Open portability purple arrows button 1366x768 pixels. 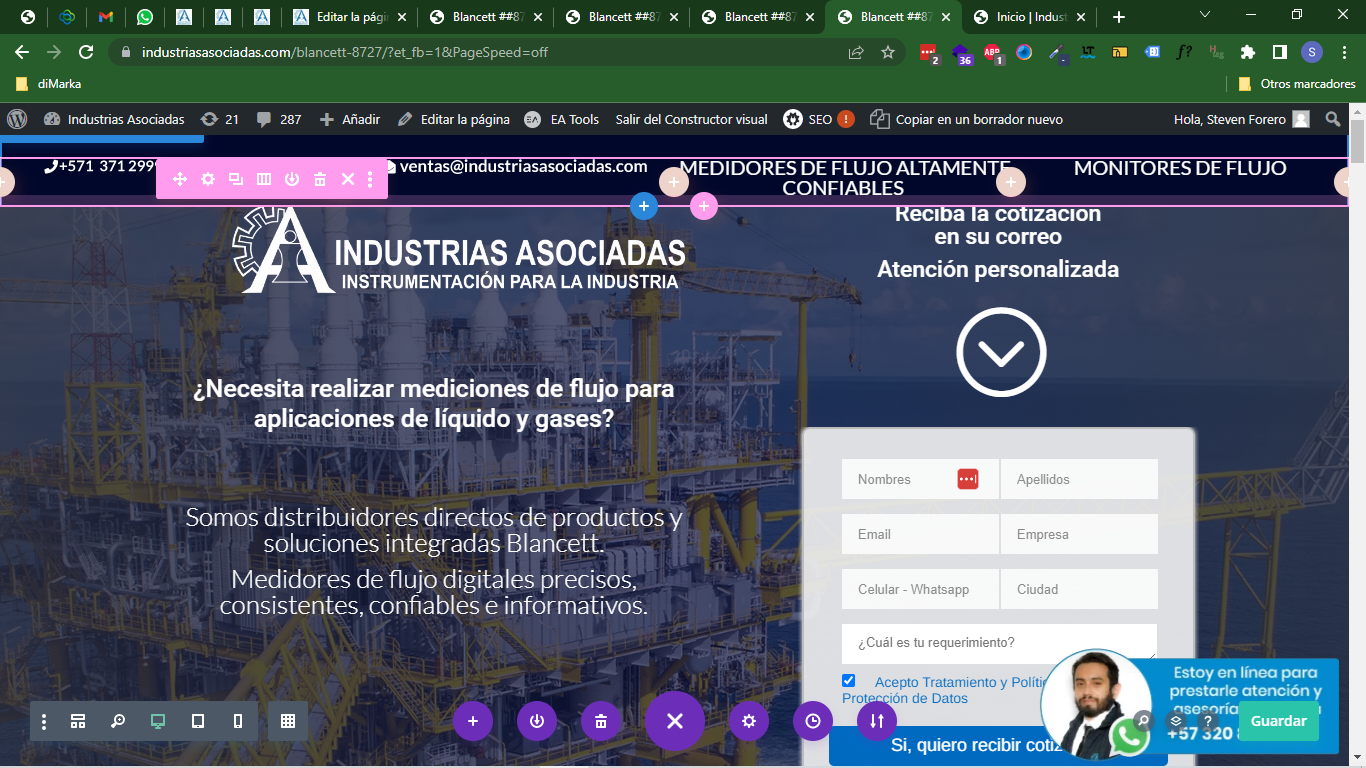tap(877, 721)
